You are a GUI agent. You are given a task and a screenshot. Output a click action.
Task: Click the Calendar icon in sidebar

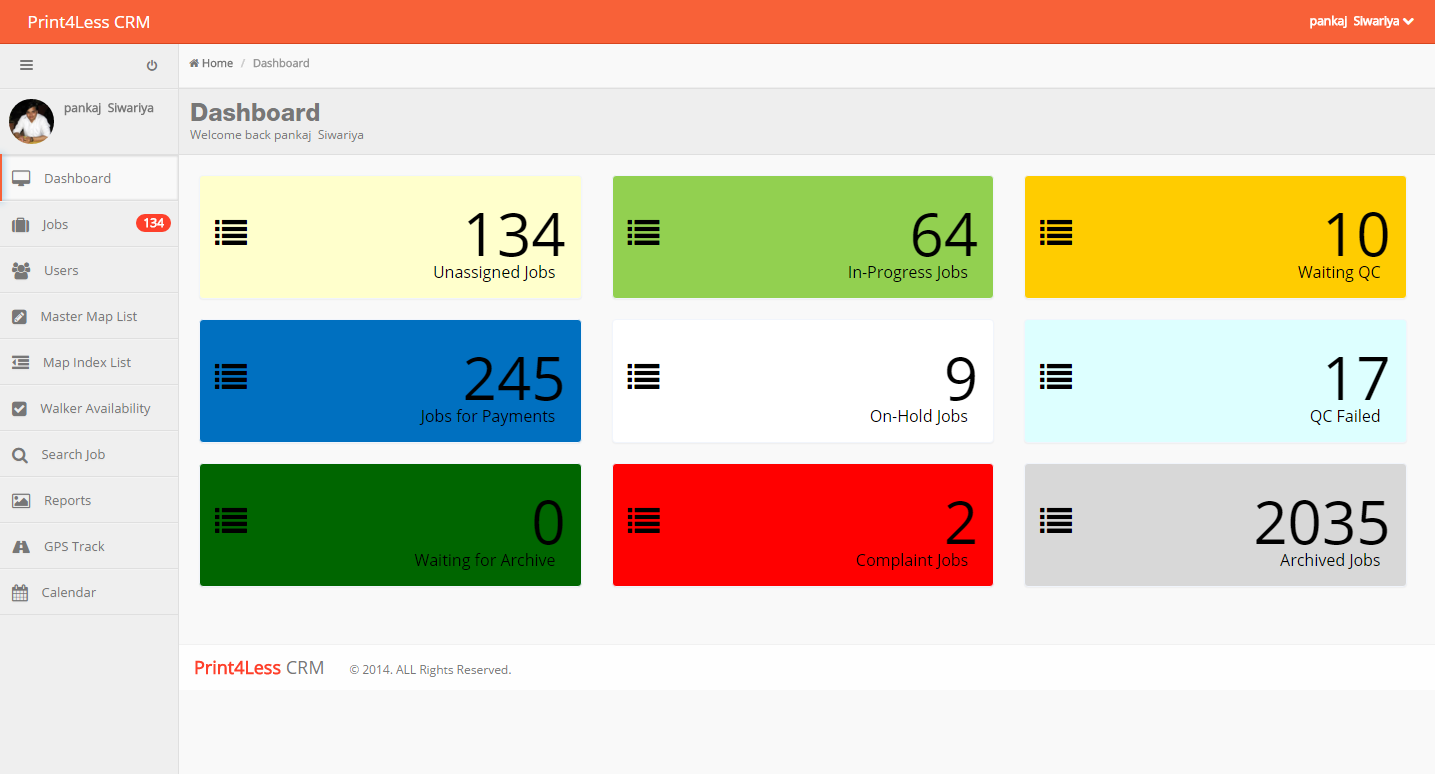pos(20,593)
